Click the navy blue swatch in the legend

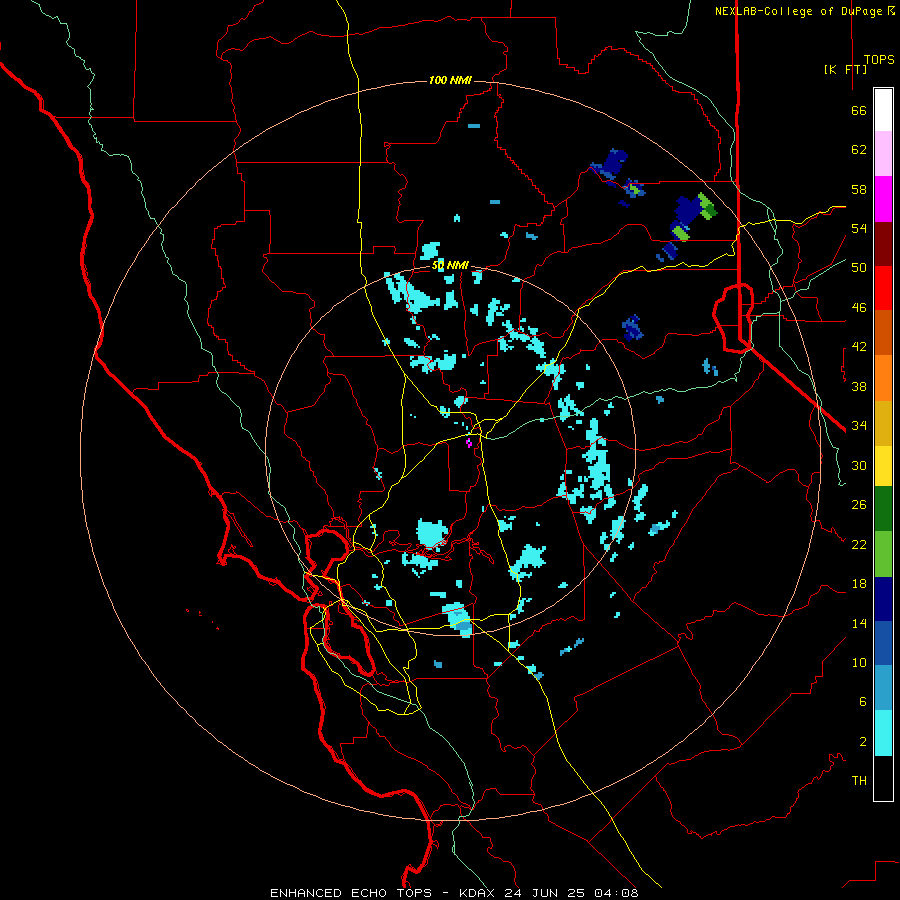883,599
